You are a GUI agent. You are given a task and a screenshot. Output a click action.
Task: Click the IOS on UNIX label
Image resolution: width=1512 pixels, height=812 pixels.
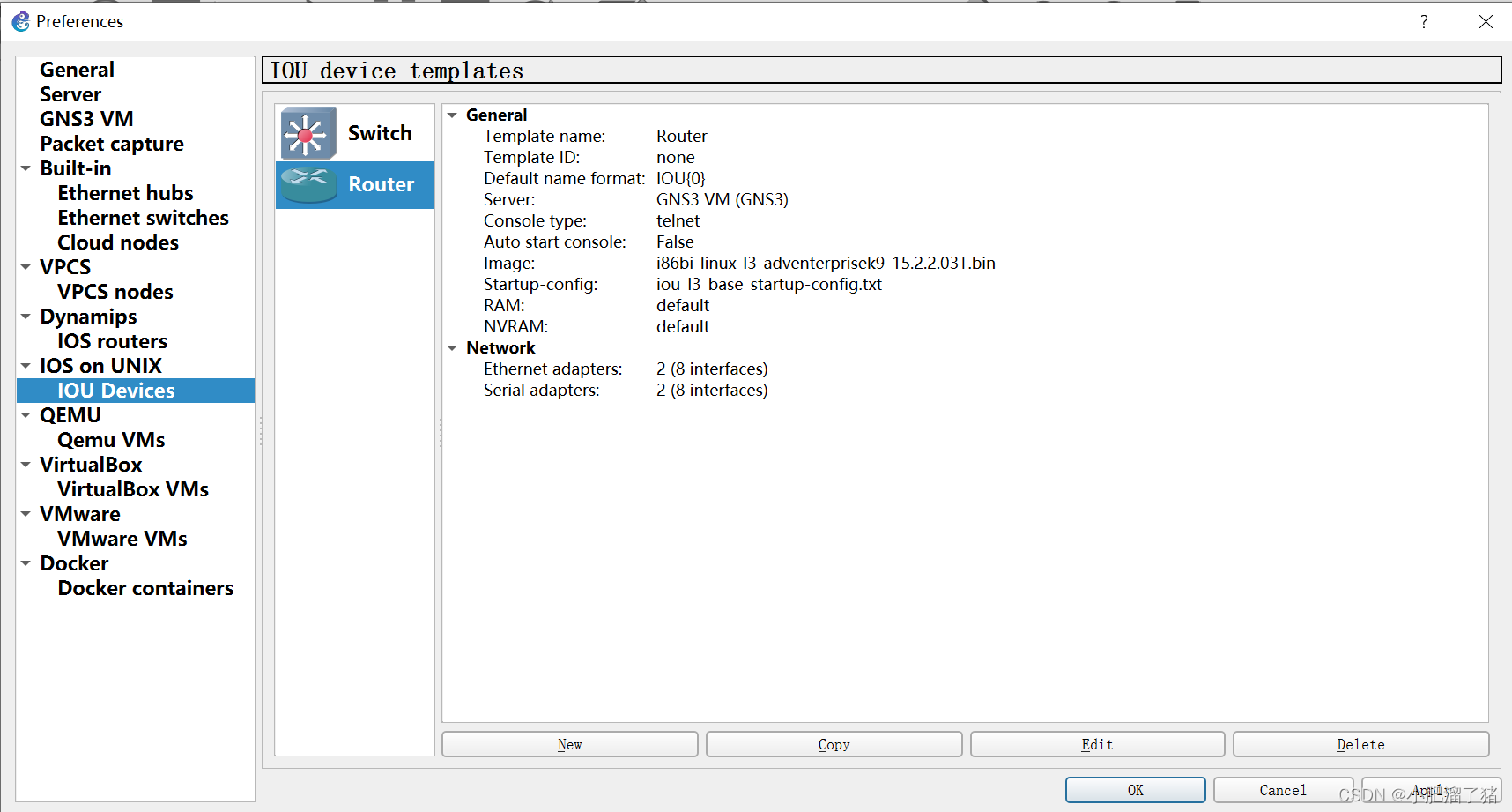coord(100,366)
